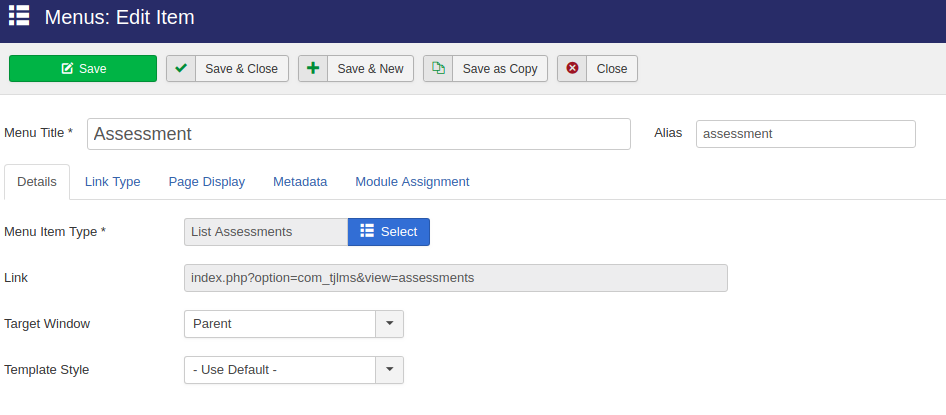Click the green Save button
Screen dimensions: 946x415
pos(83,69)
